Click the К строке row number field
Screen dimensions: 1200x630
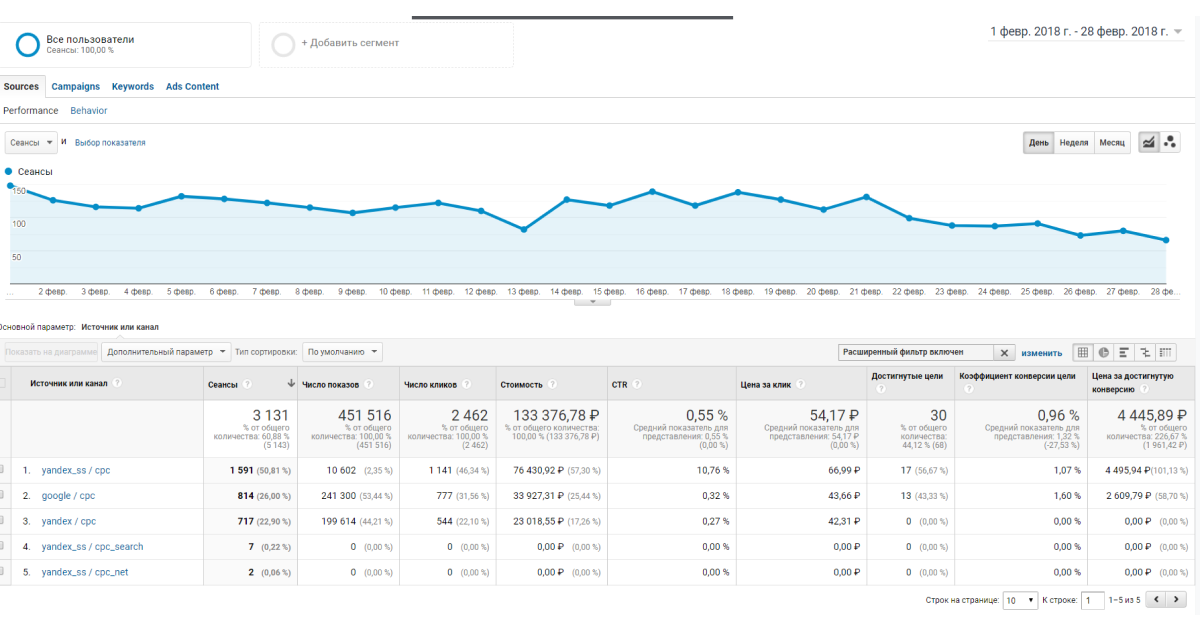1093,600
